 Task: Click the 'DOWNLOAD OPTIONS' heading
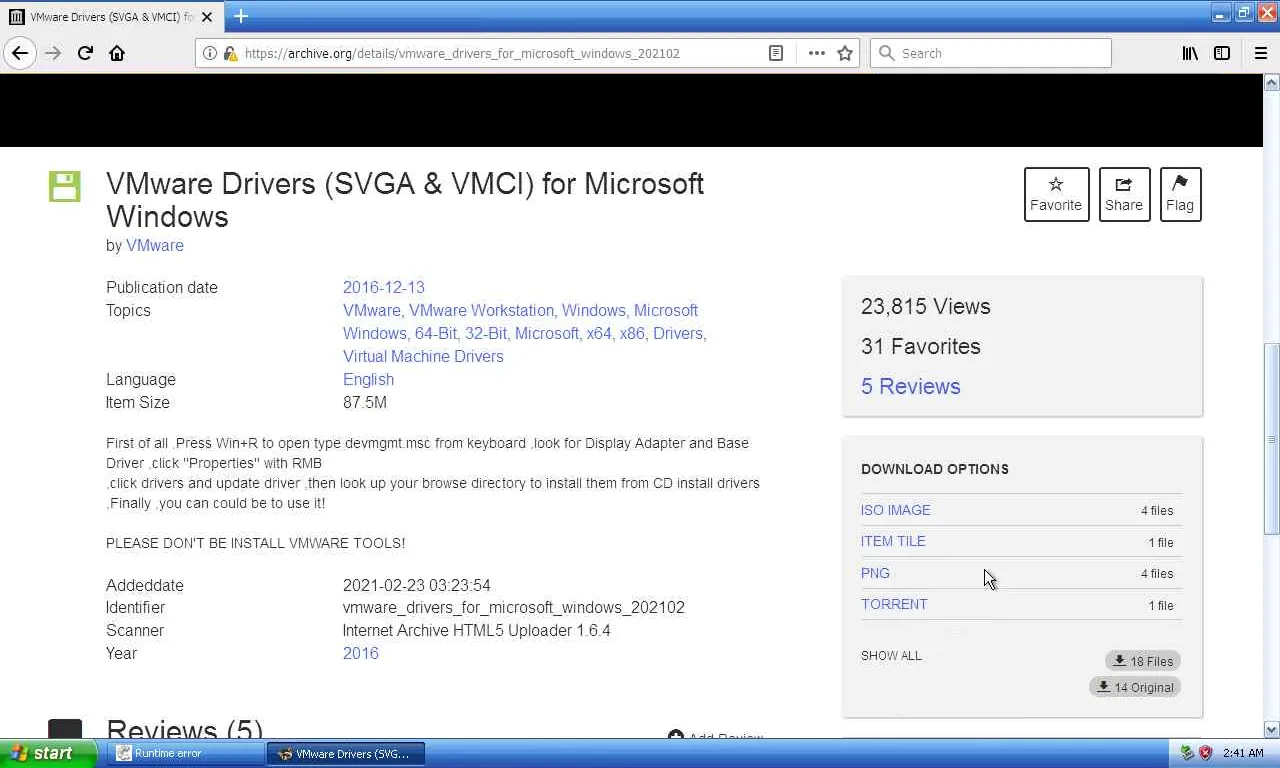pos(935,469)
